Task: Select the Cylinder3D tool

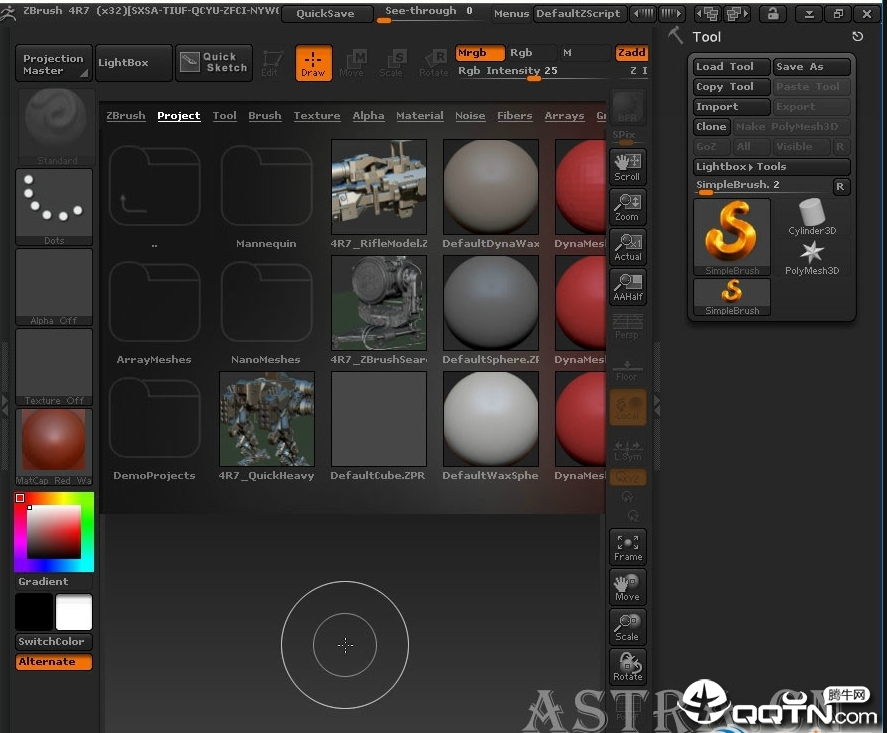Action: pyautogui.click(x=812, y=217)
